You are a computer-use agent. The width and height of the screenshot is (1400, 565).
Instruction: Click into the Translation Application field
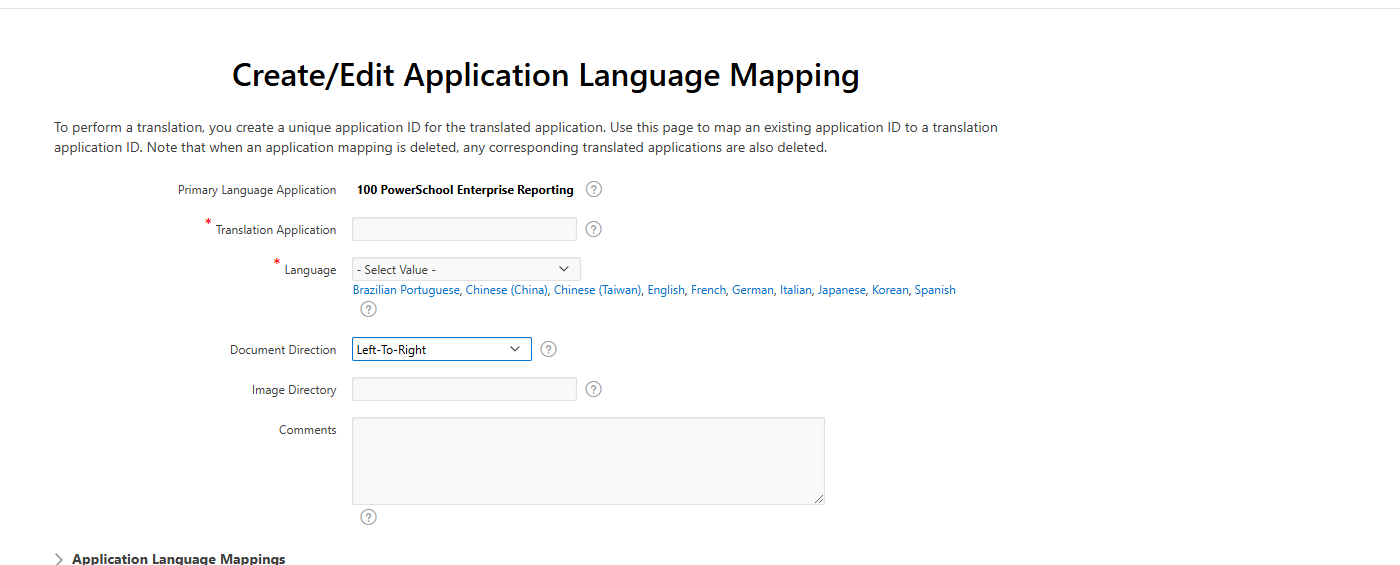click(464, 229)
